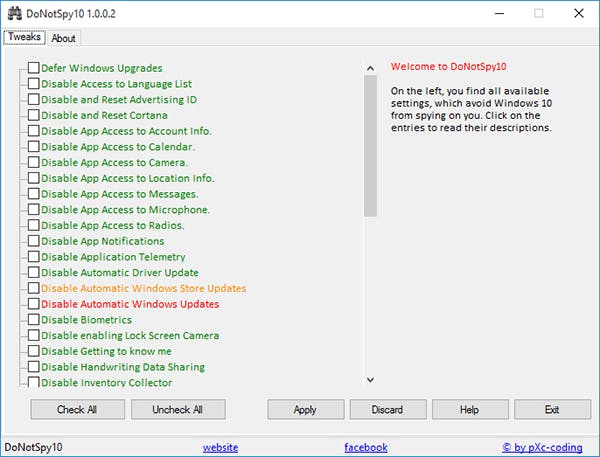Check Disable Inventory Collector box

34,382
